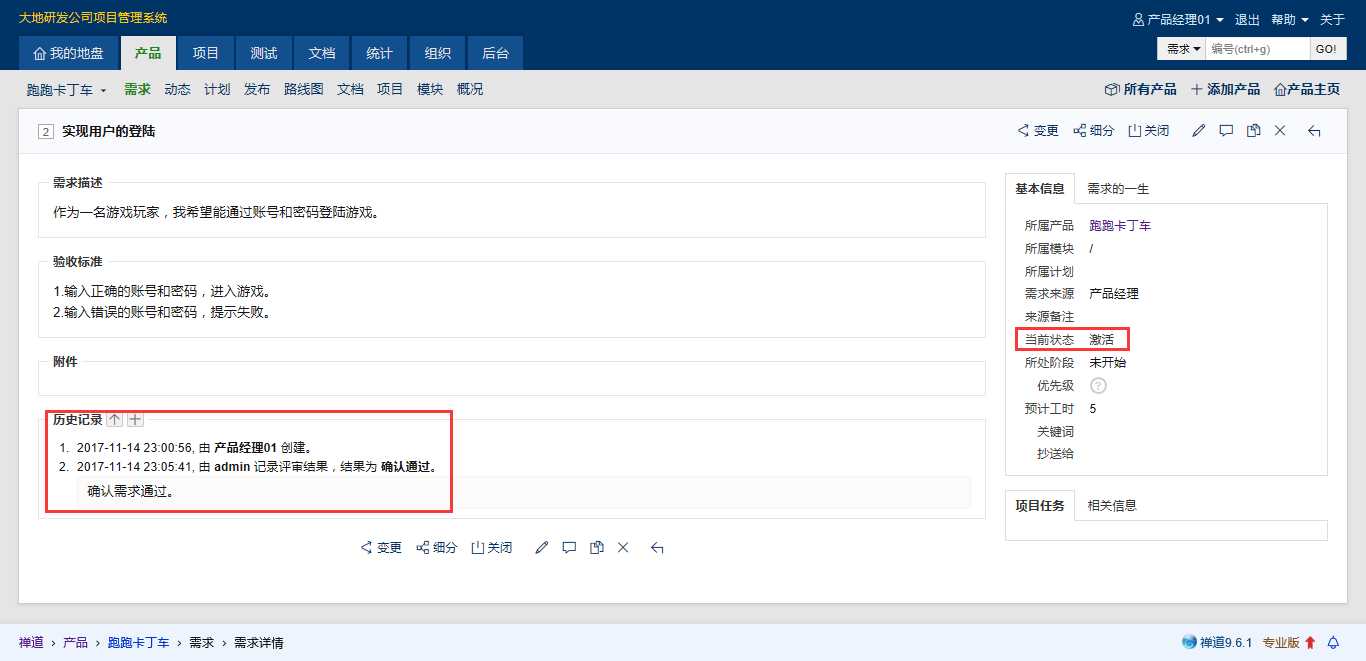Switch to the 项目 main tab

coord(206,53)
